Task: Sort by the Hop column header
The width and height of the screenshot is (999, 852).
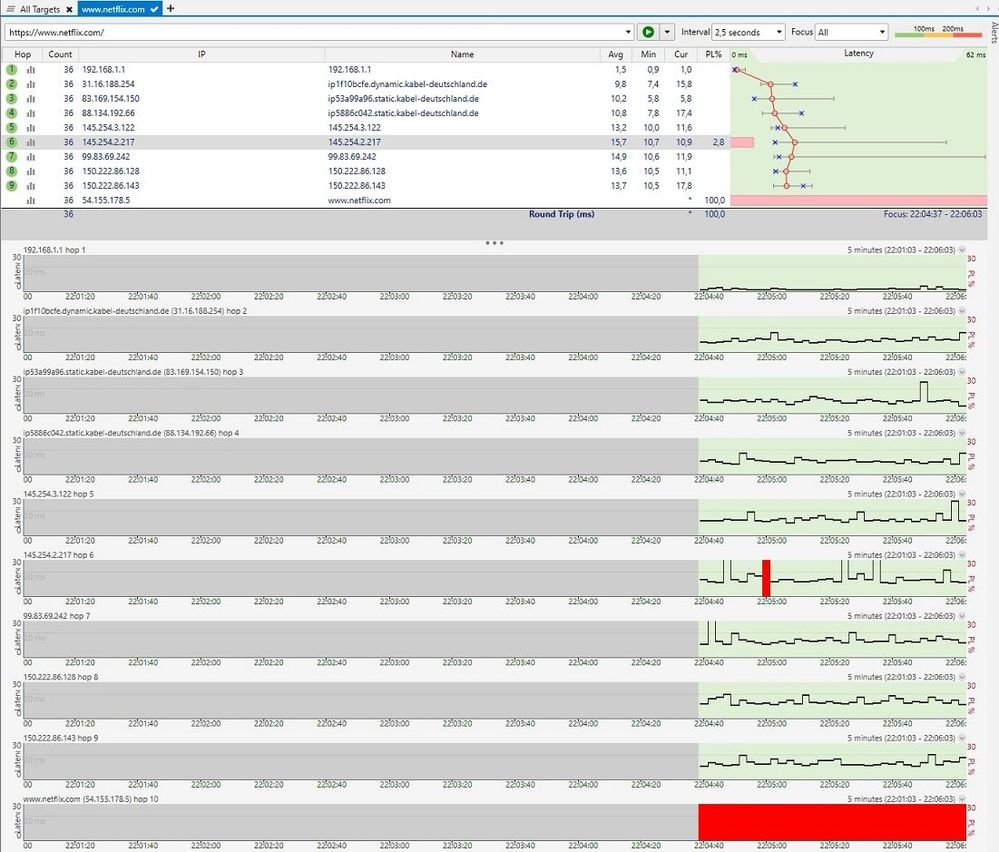Action: coord(23,54)
